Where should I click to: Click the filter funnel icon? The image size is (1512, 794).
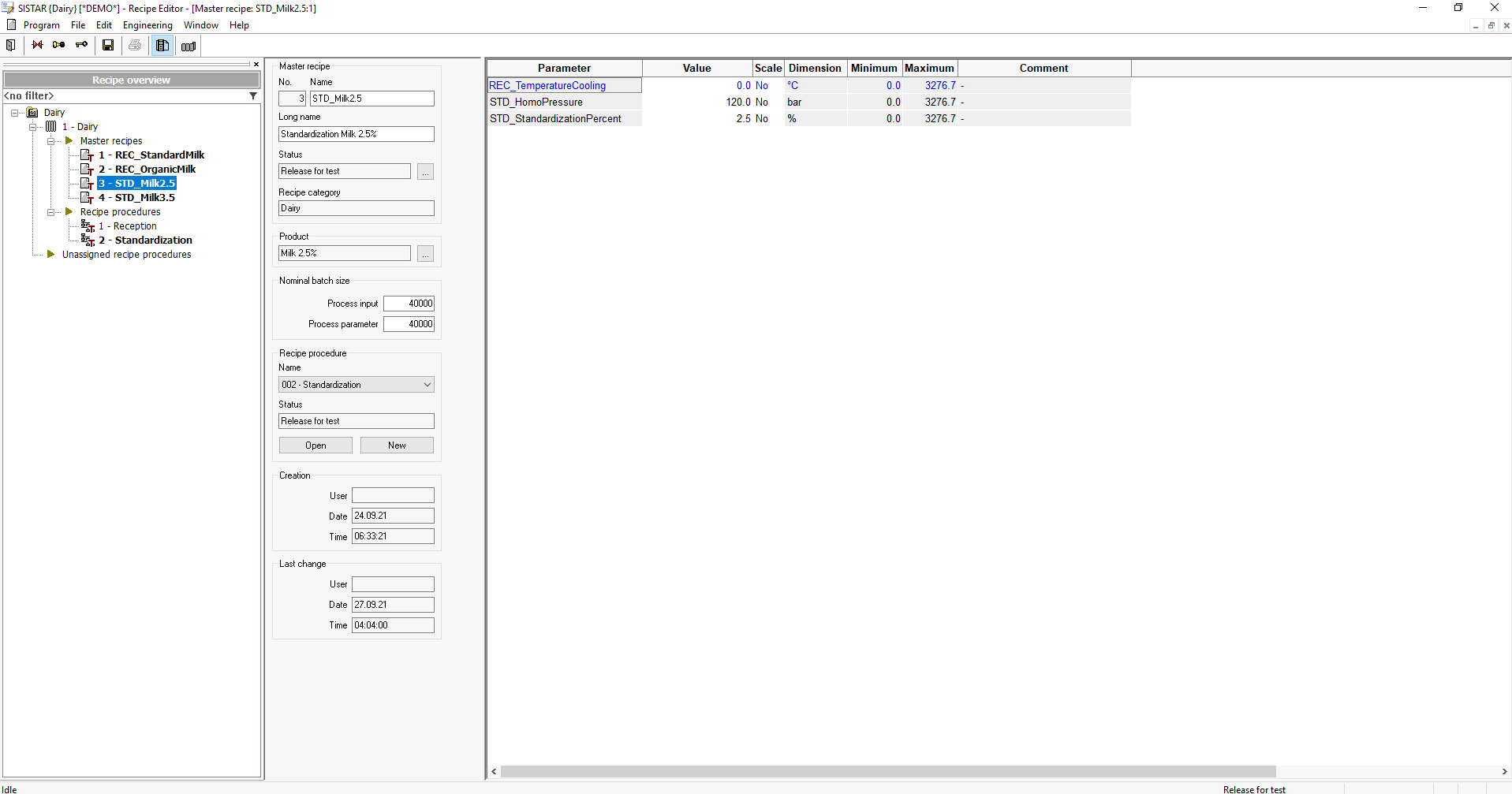pyautogui.click(x=253, y=96)
